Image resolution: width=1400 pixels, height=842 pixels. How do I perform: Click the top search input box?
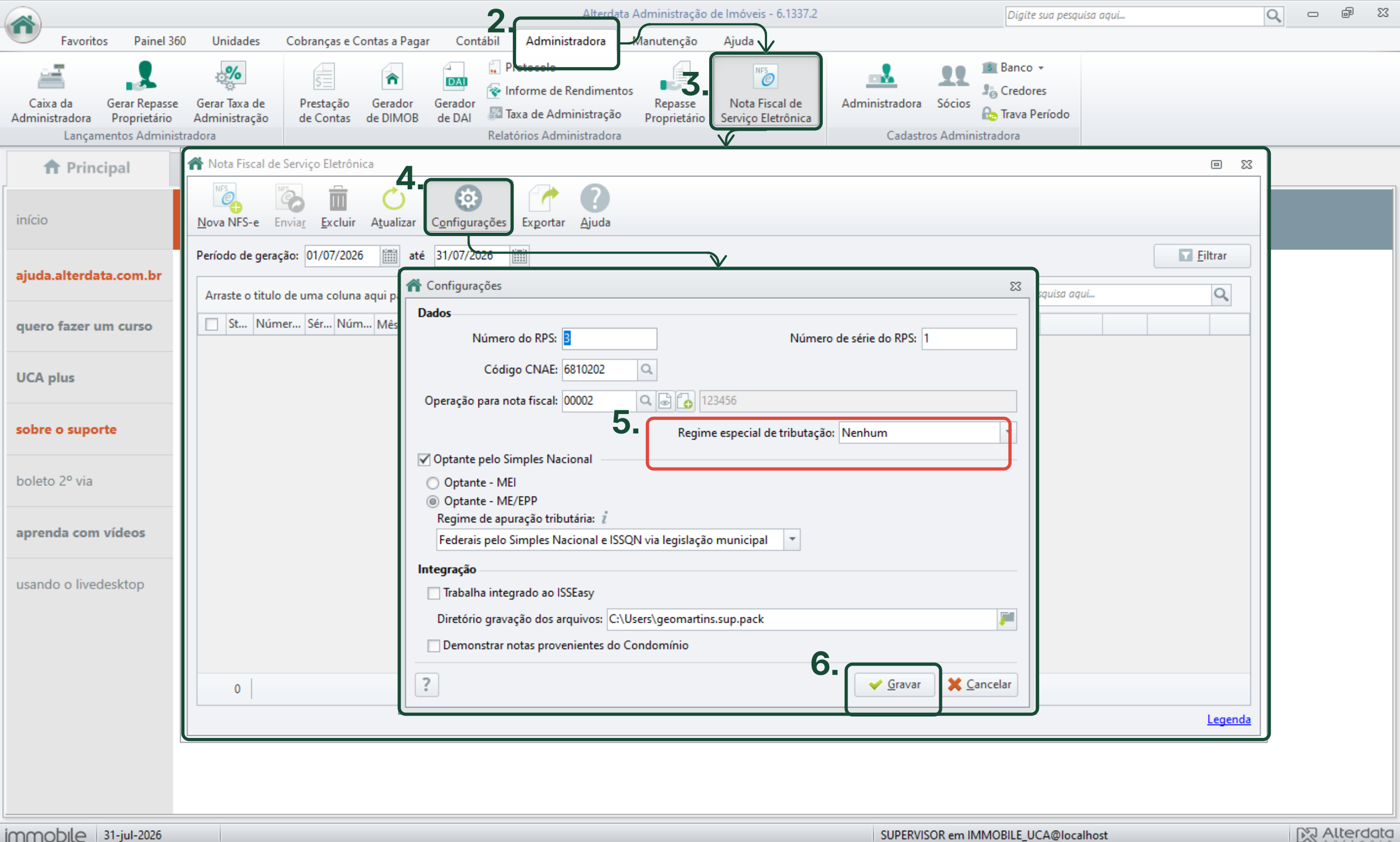point(1134,16)
